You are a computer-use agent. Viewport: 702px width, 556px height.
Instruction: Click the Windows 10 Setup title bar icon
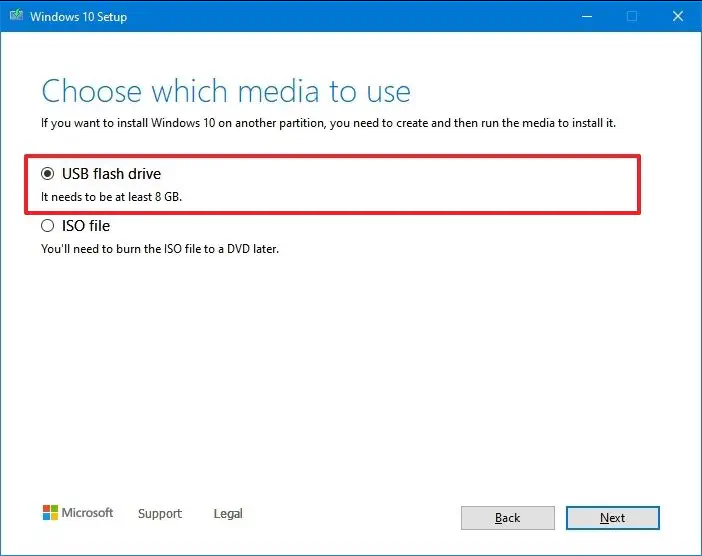(x=14, y=16)
